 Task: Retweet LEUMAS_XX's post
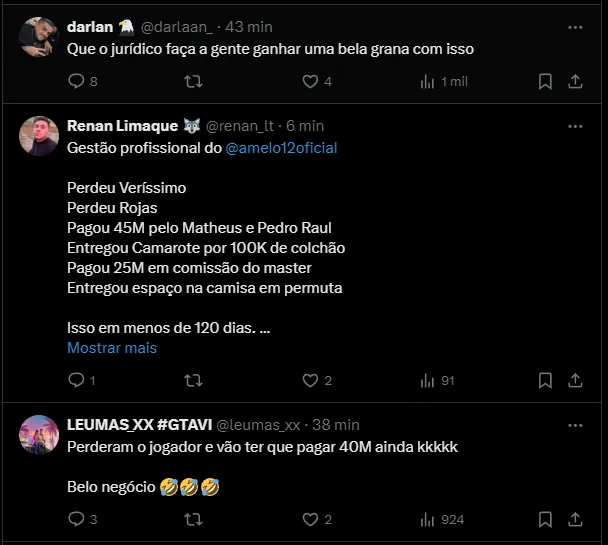click(194, 519)
